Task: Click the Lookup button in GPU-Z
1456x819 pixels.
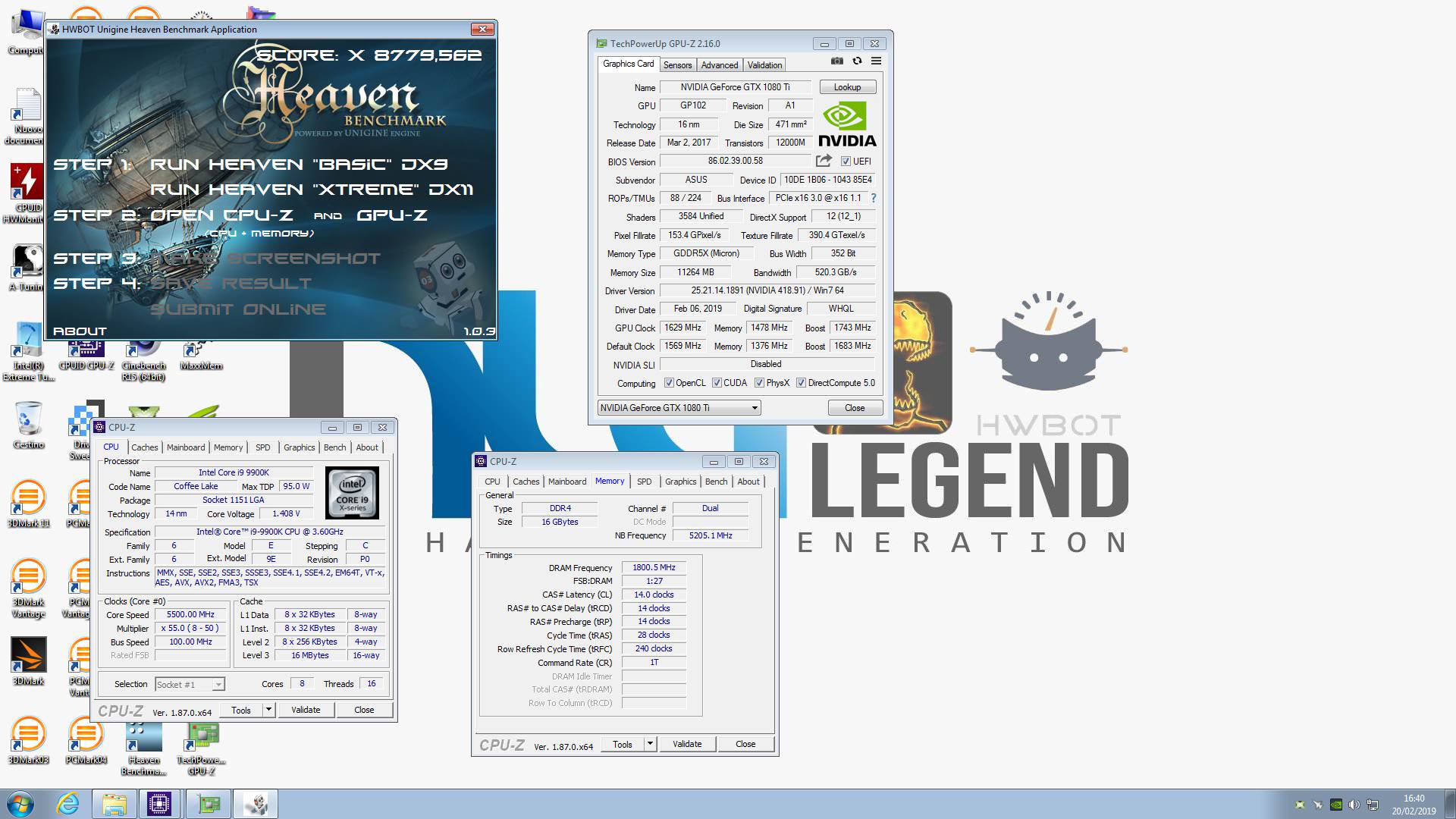Action: click(847, 87)
